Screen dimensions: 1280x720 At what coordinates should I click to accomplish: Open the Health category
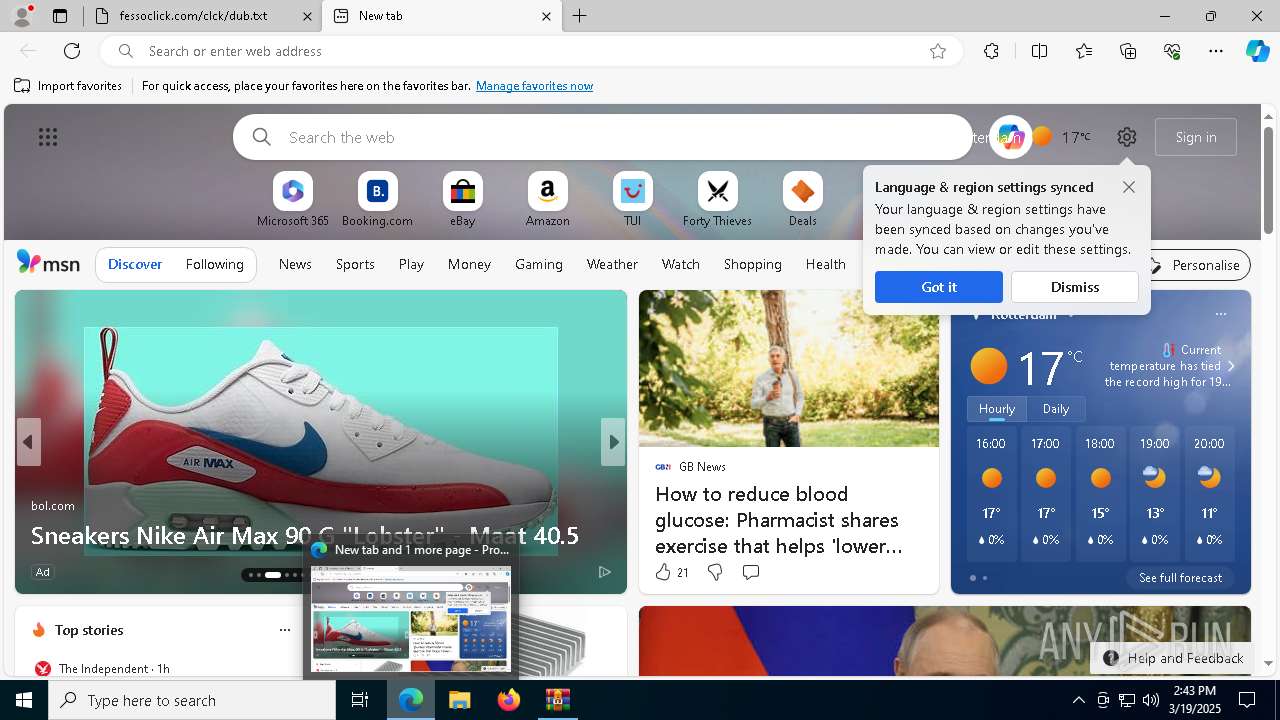(826, 264)
